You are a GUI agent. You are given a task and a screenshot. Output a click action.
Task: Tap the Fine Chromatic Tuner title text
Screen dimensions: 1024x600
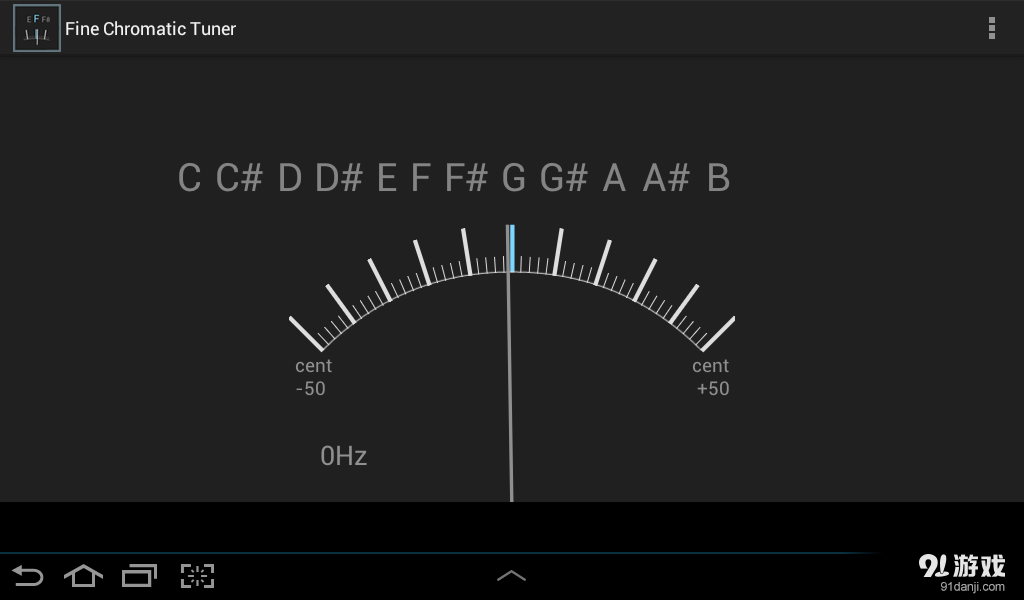click(x=150, y=28)
